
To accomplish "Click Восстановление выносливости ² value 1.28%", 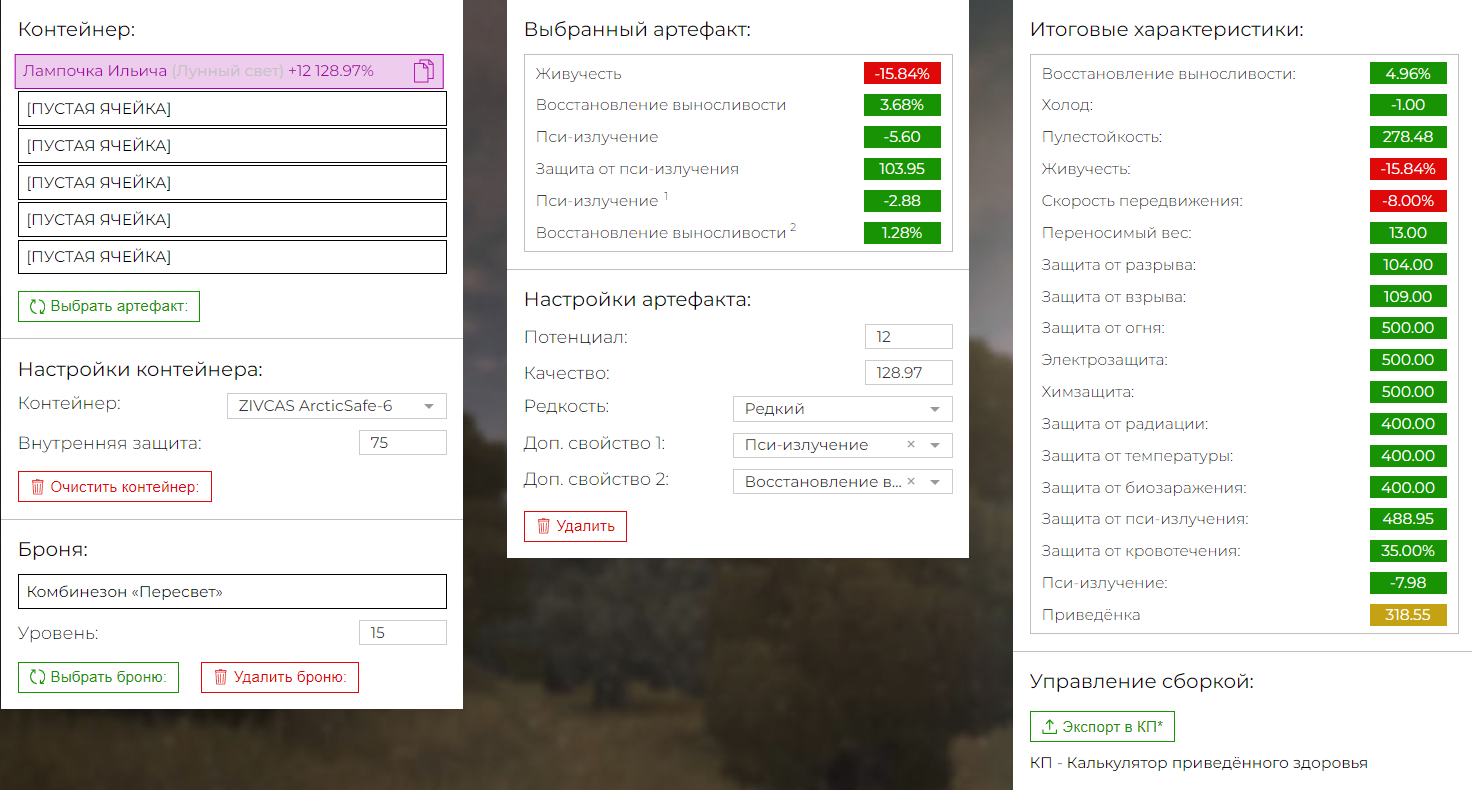I will (902, 233).
